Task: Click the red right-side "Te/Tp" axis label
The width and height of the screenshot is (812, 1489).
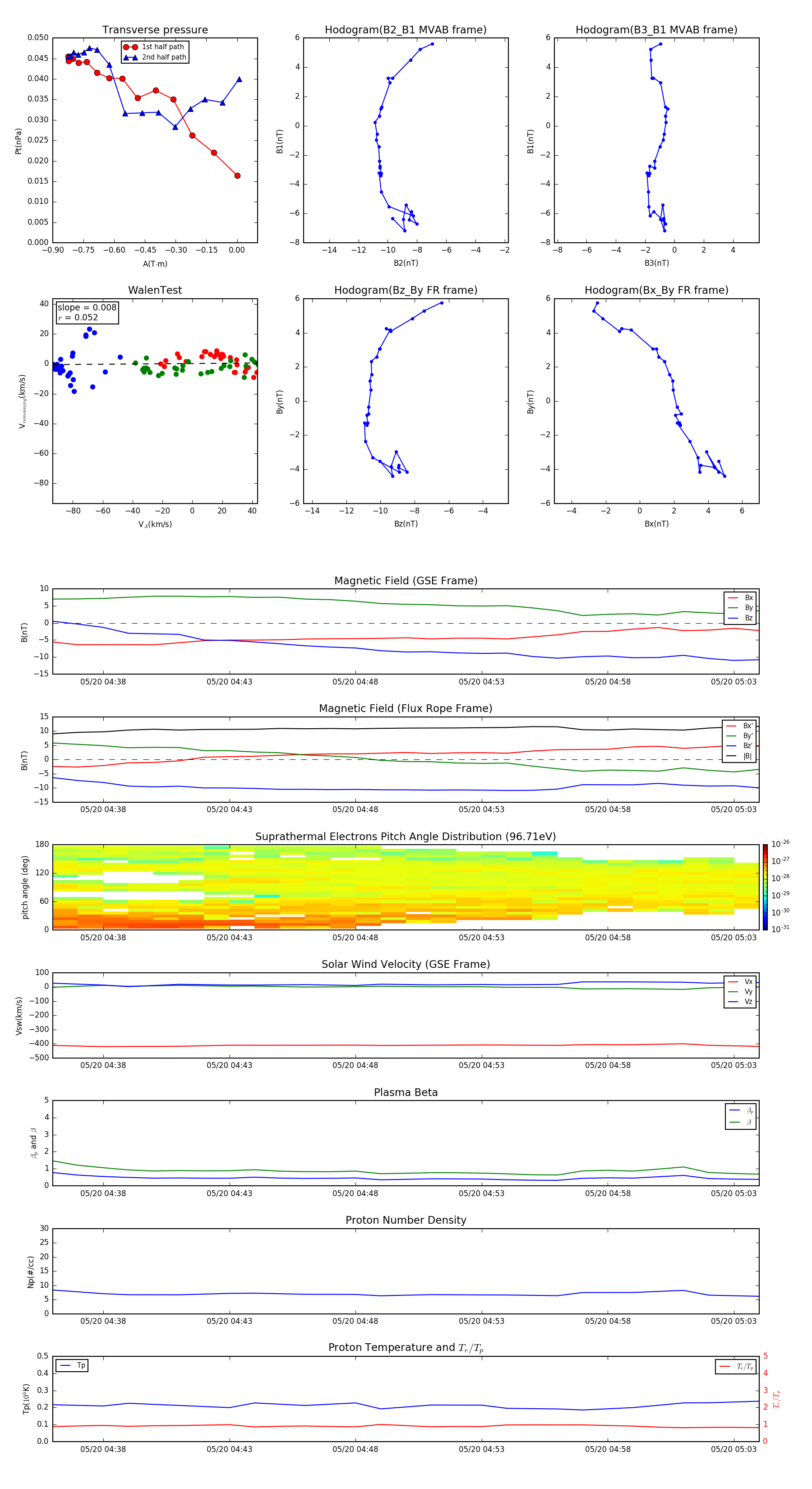Action: 776,1399
